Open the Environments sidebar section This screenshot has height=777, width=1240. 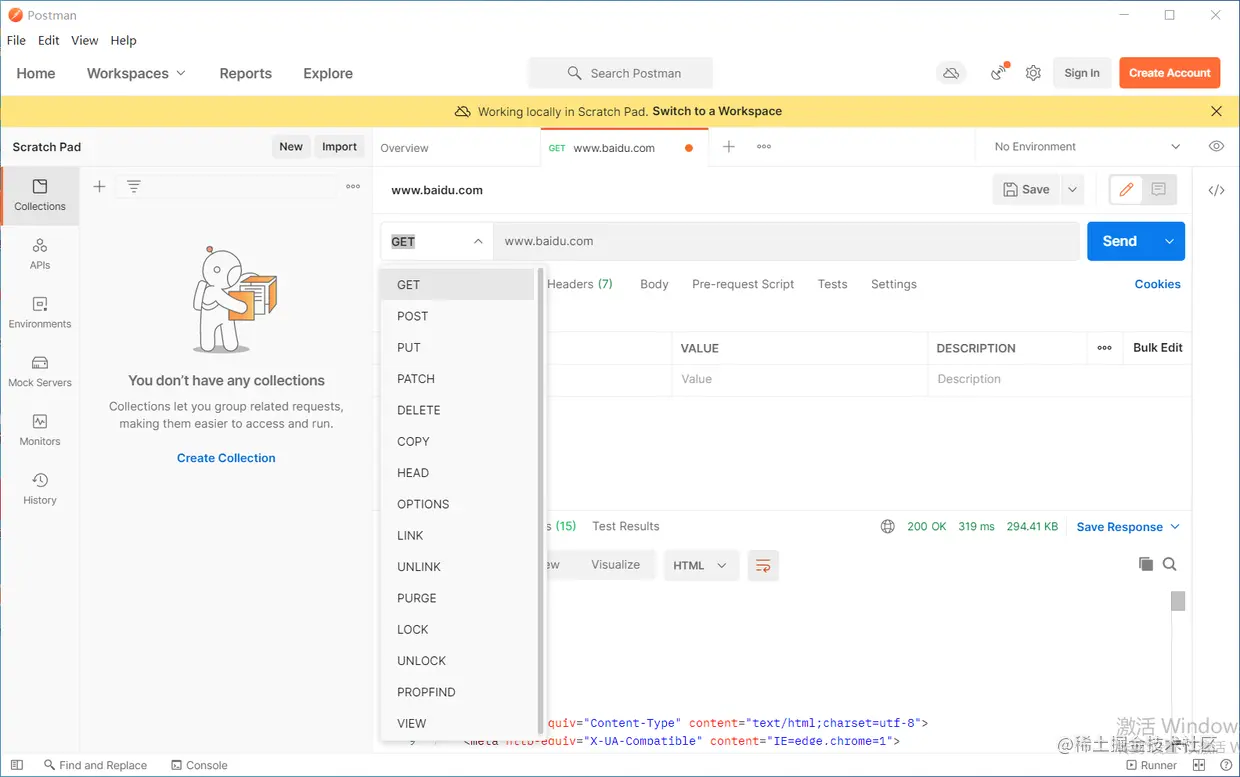coord(40,313)
